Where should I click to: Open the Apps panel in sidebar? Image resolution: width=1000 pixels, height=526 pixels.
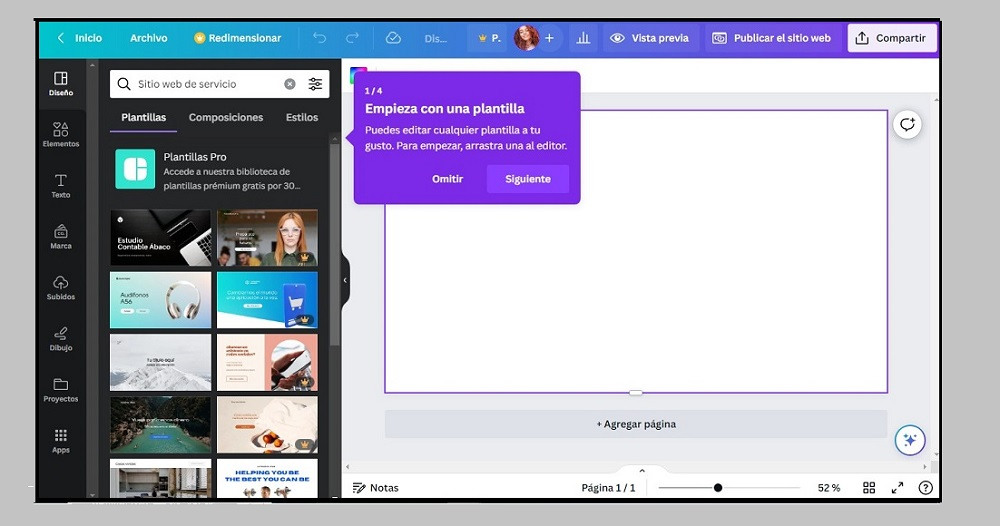point(61,441)
